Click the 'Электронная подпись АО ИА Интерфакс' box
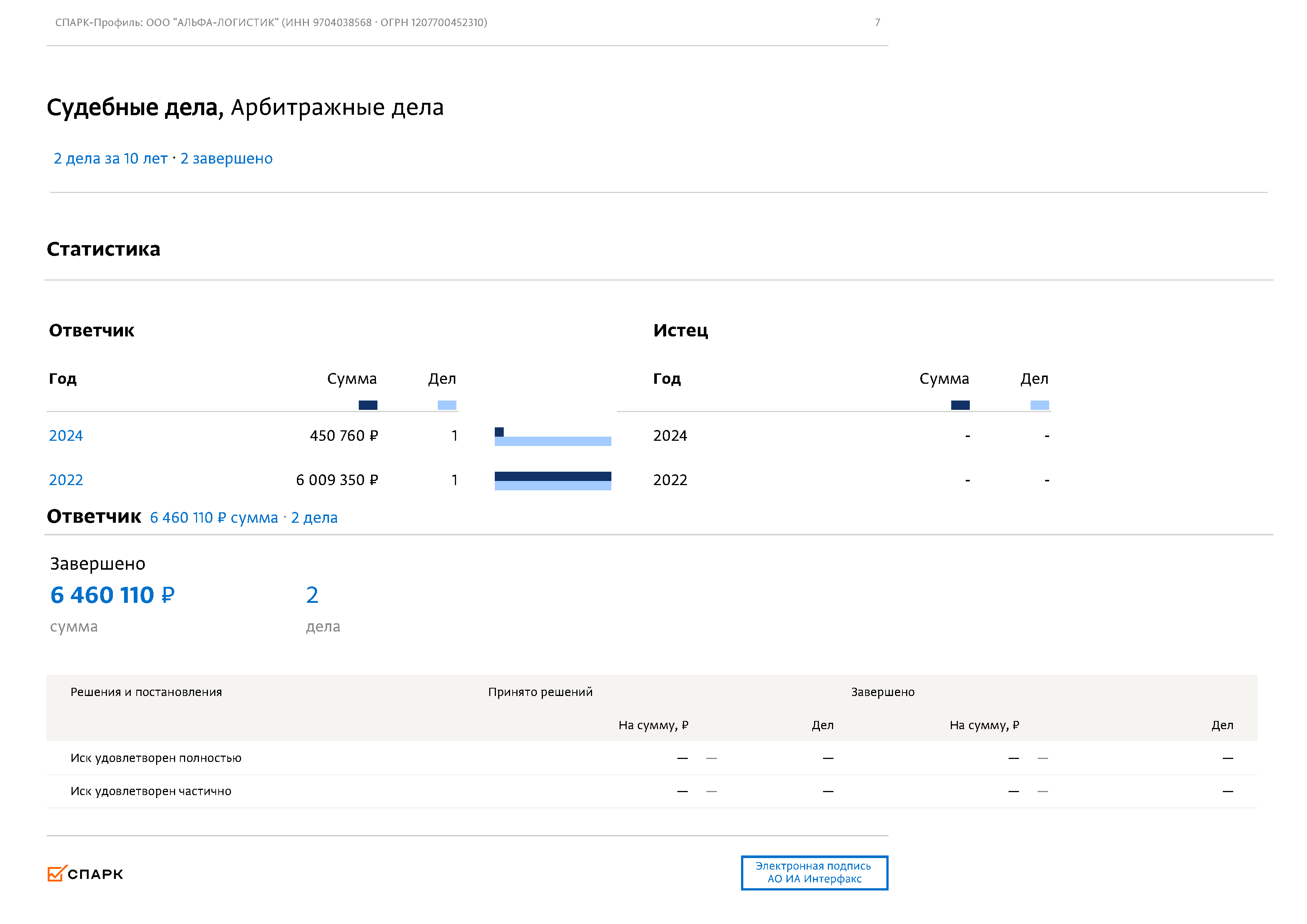Screen dimensions: 1307x924 click(814, 872)
